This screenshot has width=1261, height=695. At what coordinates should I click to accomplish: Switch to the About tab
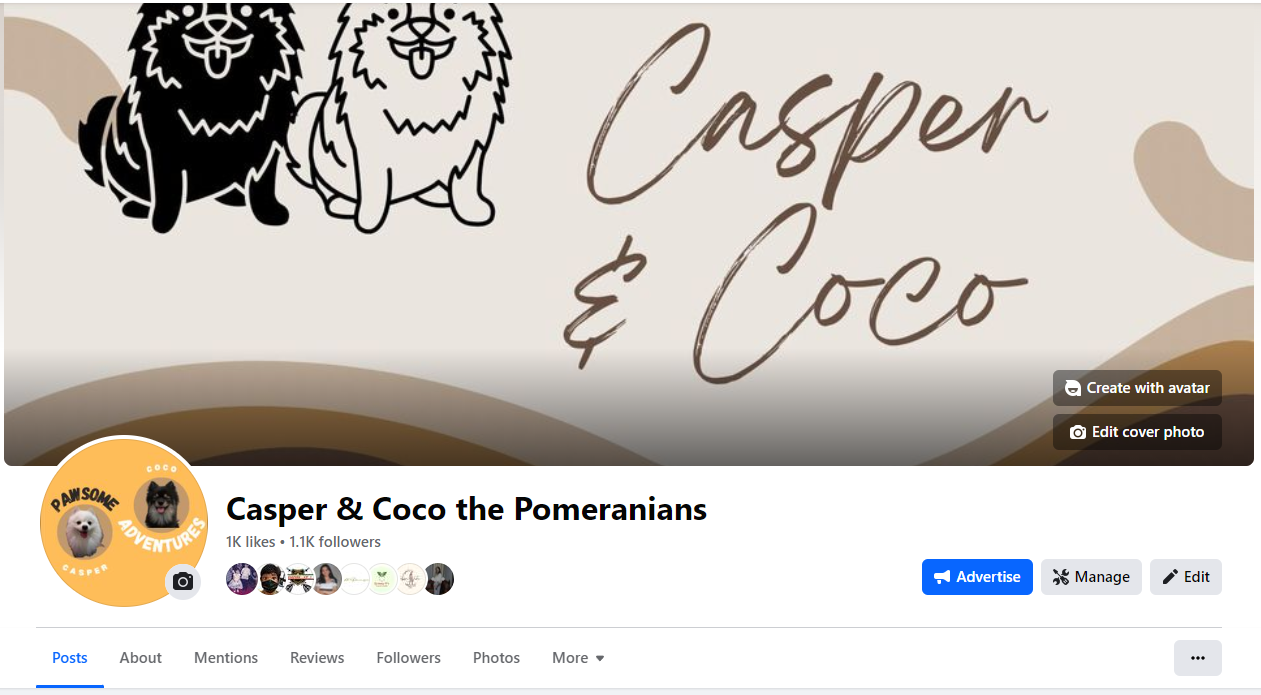click(140, 658)
